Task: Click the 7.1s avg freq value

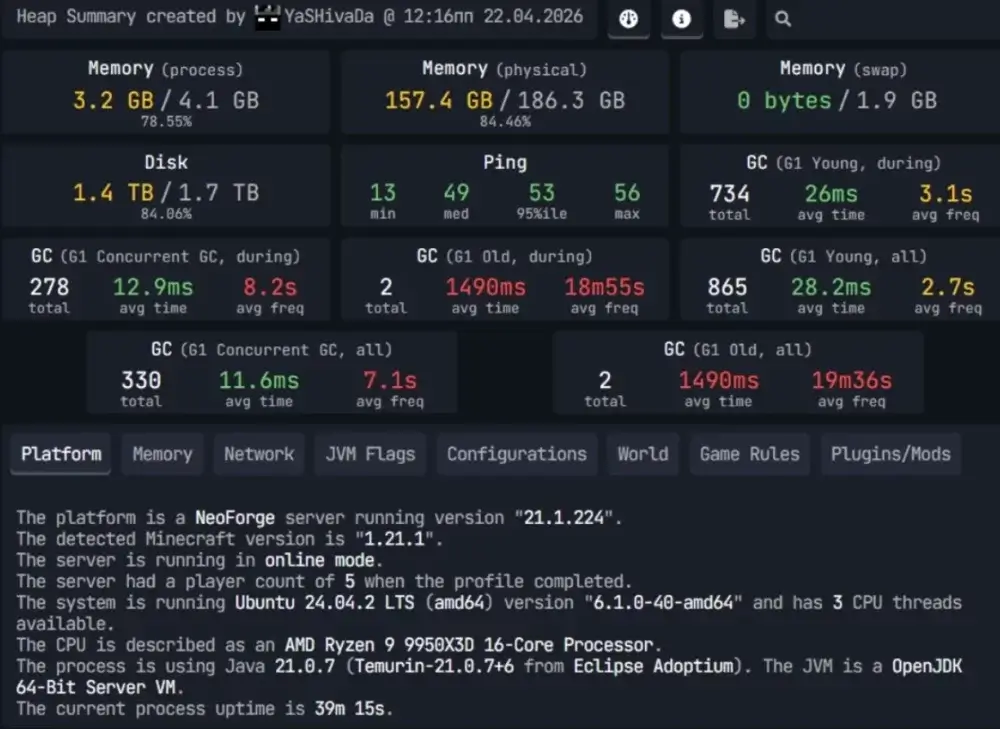Action: tap(390, 380)
